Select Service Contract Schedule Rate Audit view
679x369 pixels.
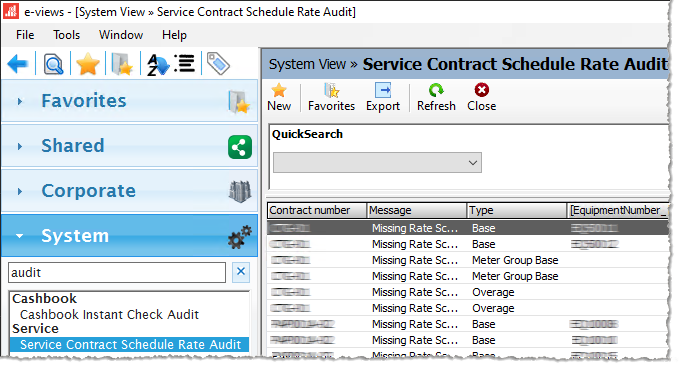tap(130, 344)
